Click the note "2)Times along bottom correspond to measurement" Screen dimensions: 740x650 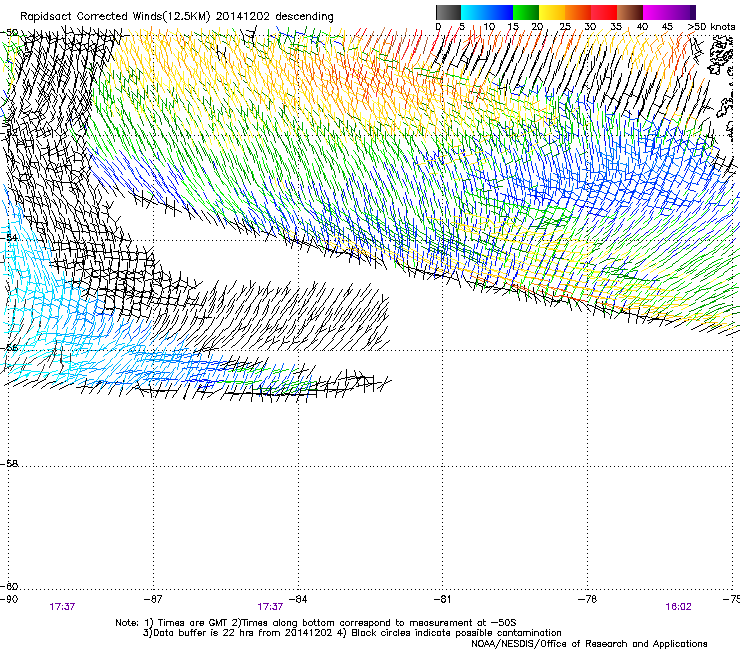click(353, 623)
